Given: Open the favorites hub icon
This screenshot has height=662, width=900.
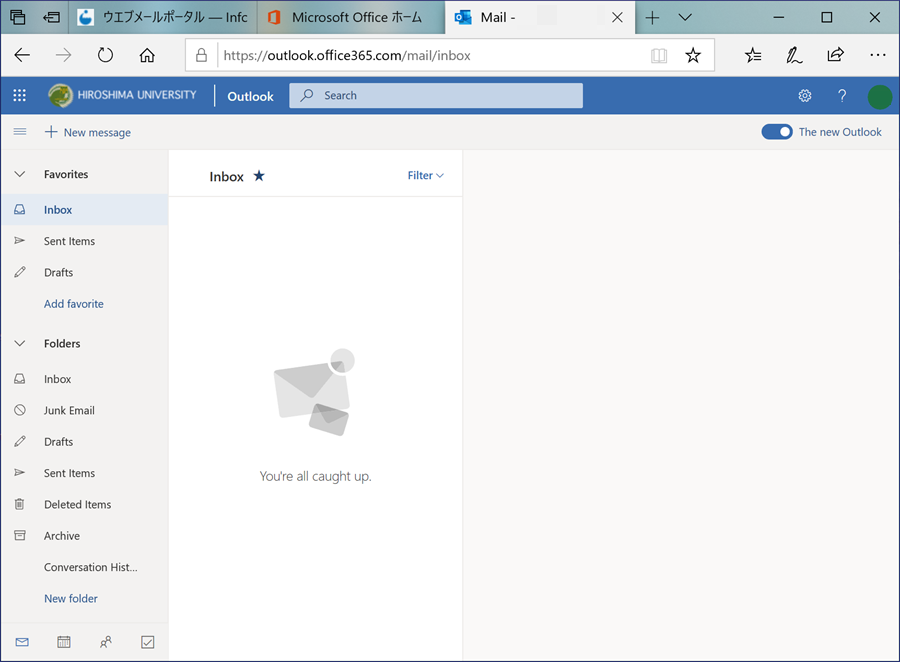Looking at the screenshot, I should (753, 55).
